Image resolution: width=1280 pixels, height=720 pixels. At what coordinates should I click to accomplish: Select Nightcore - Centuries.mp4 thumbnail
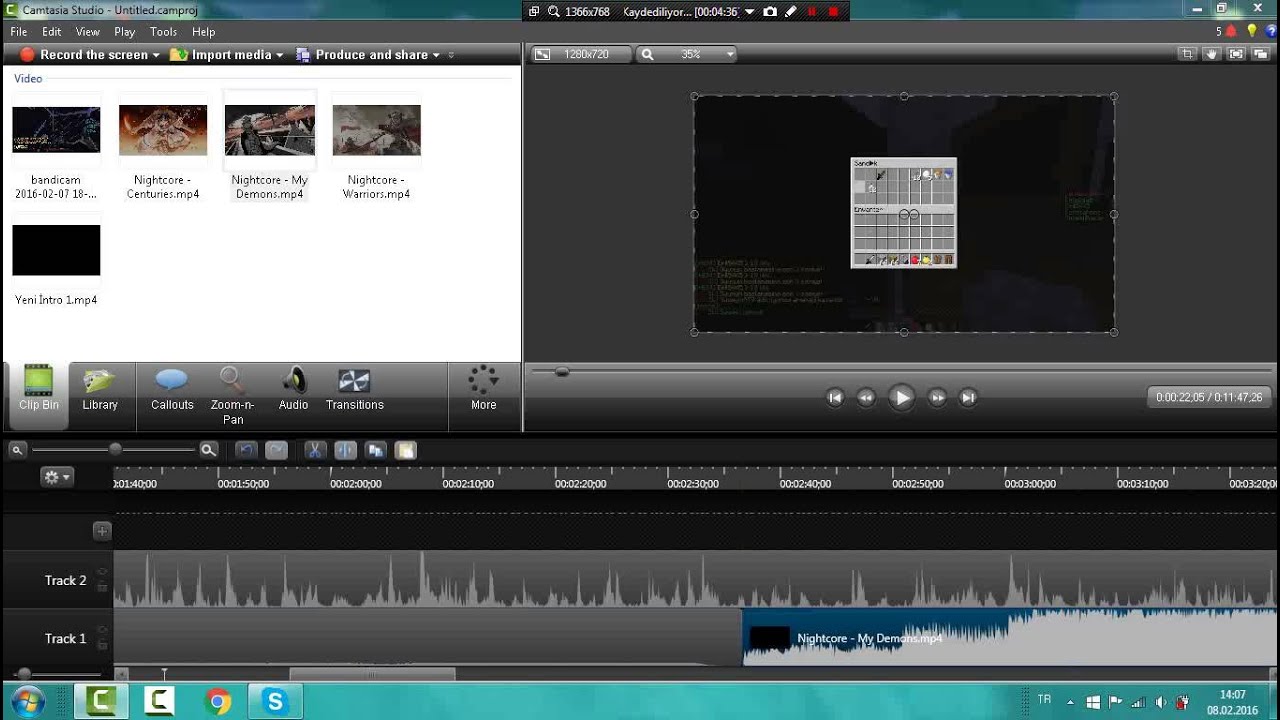(163, 130)
